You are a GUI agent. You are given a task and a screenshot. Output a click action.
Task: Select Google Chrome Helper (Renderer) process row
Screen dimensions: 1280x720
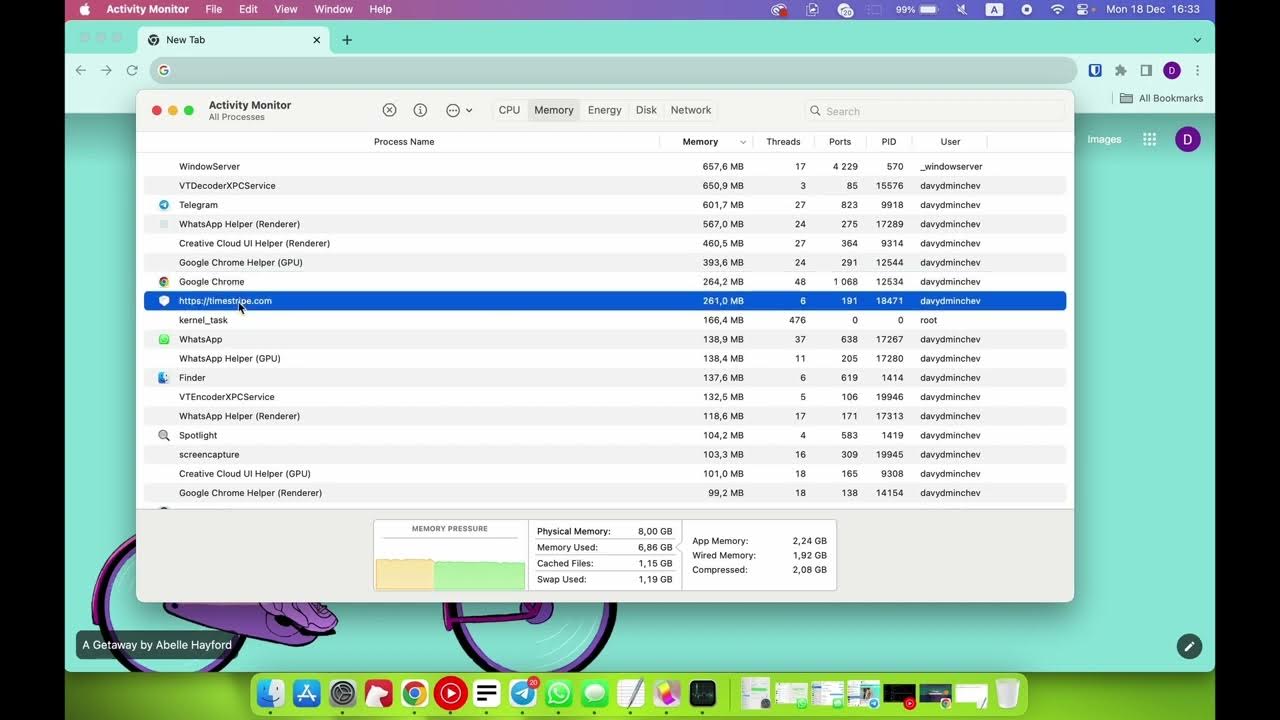[x=605, y=493]
